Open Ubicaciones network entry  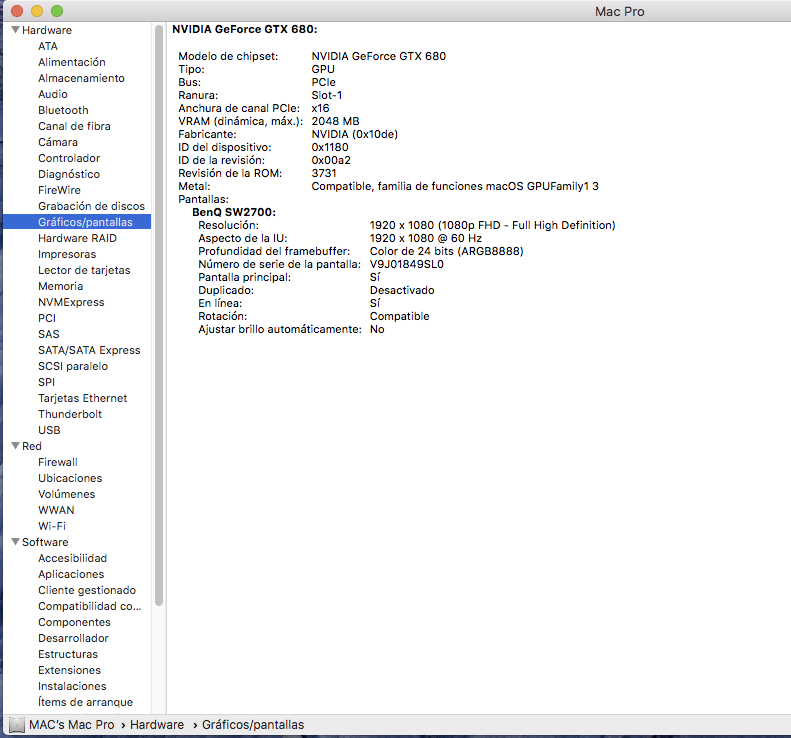(70, 478)
